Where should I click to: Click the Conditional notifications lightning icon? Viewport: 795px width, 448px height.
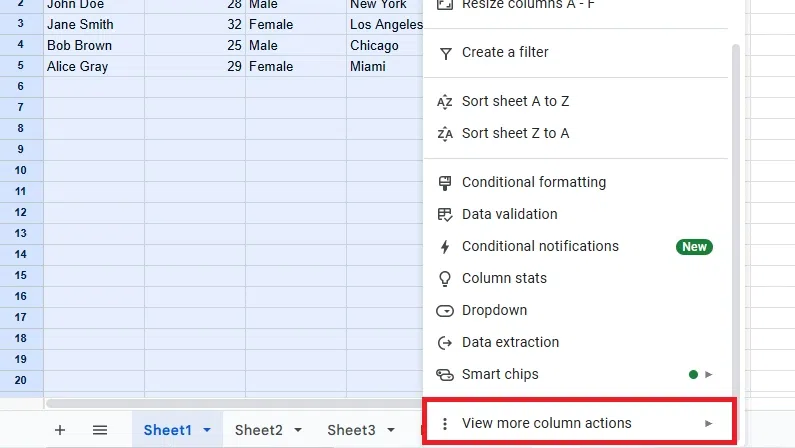pyautogui.click(x=446, y=247)
